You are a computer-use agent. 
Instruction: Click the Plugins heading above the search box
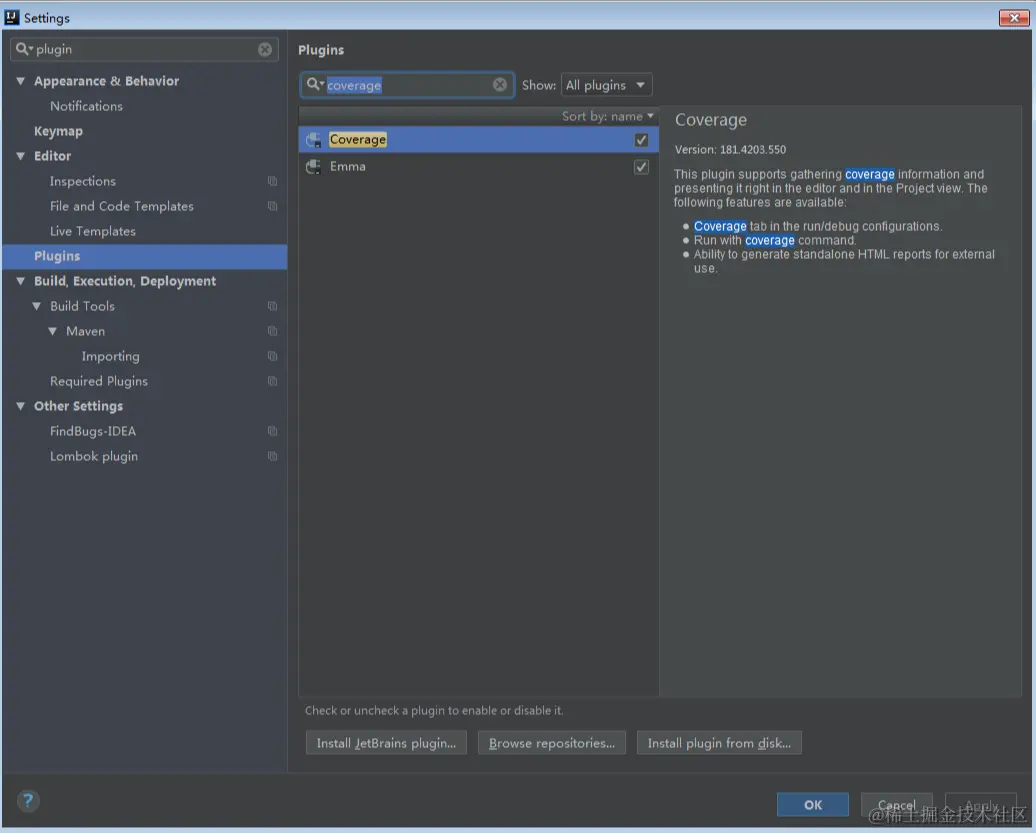pyautogui.click(x=321, y=50)
